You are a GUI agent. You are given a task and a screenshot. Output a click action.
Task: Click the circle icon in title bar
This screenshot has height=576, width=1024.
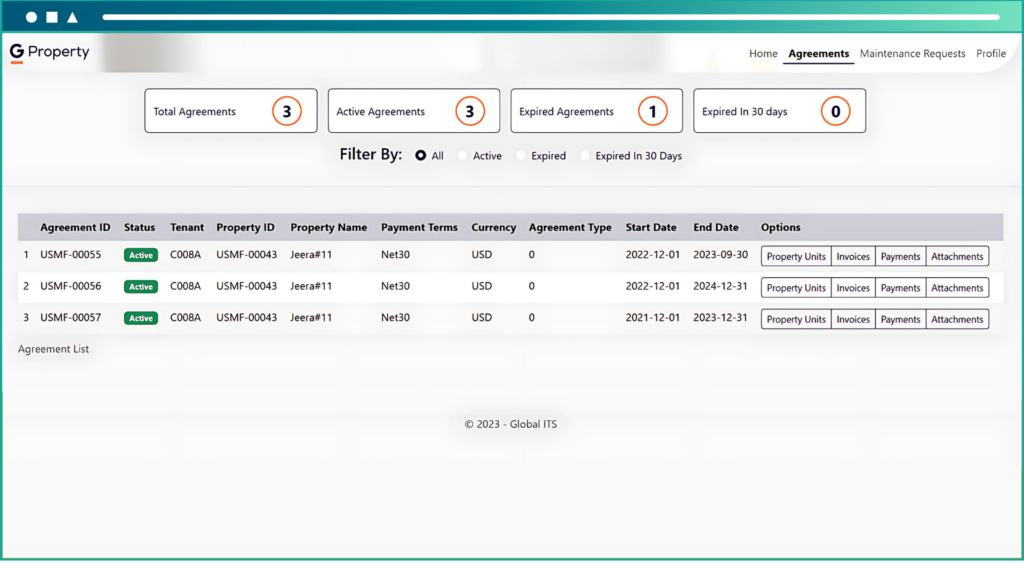tap(32, 17)
